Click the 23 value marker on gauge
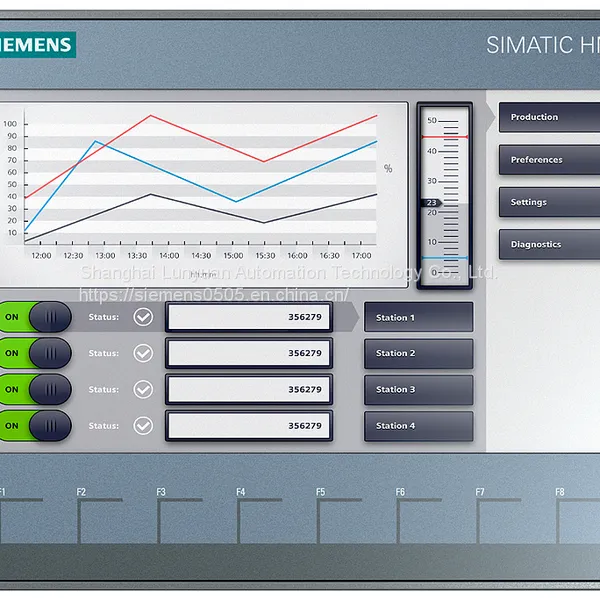 pyautogui.click(x=432, y=203)
